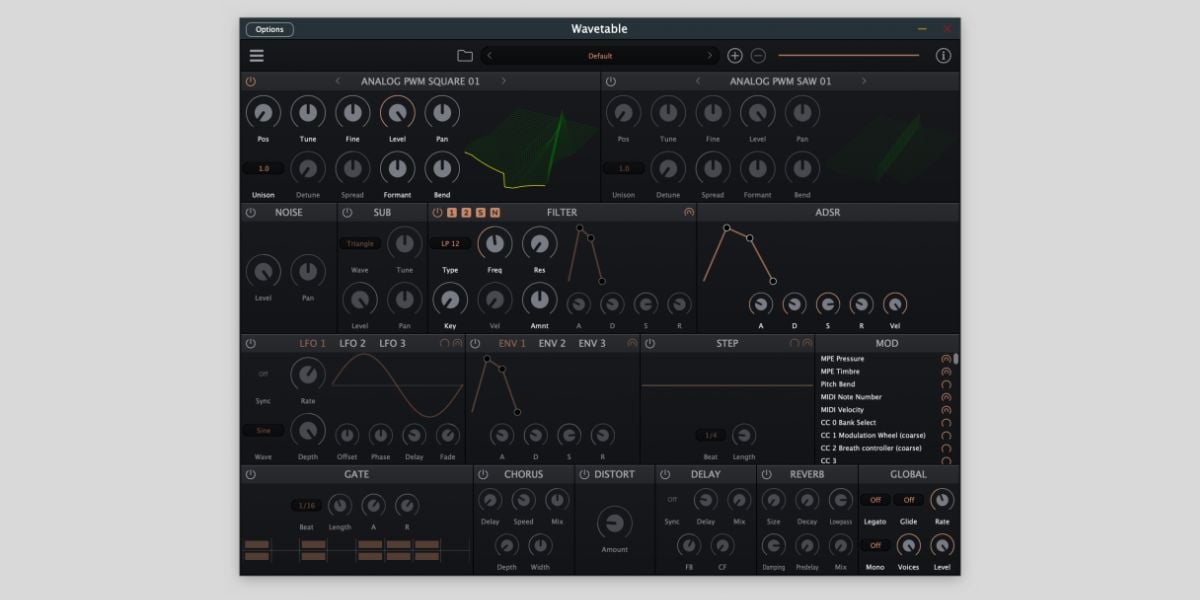Click the CC 1 Modulation Wheel assign icon
Screen dimensions: 1200x600
tap(945, 435)
